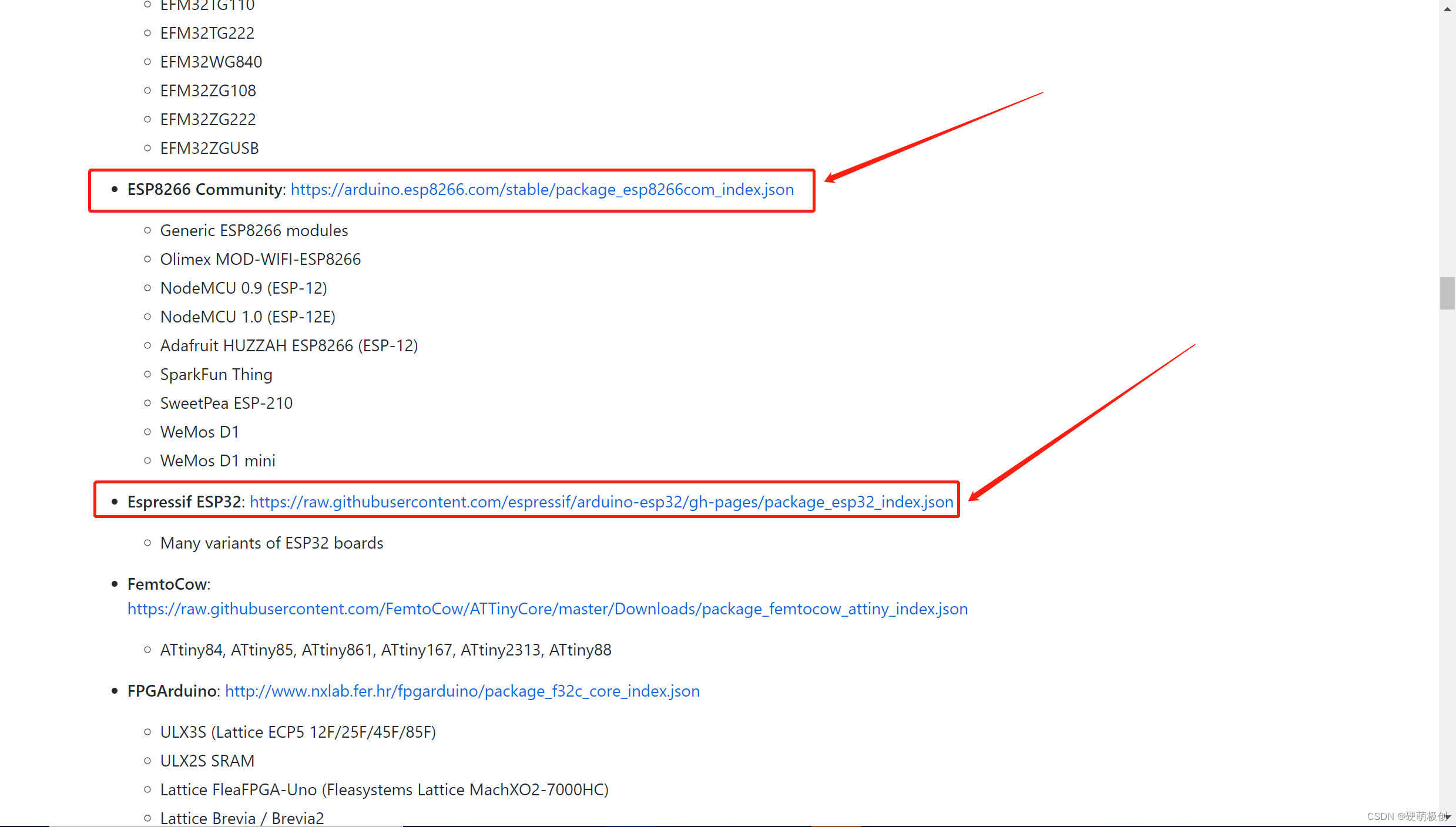Image resolution: width=1456 pixels, height=827 pixels.
Task: Click the Espressif ESP32 bold heading
Action: [184, 502]
